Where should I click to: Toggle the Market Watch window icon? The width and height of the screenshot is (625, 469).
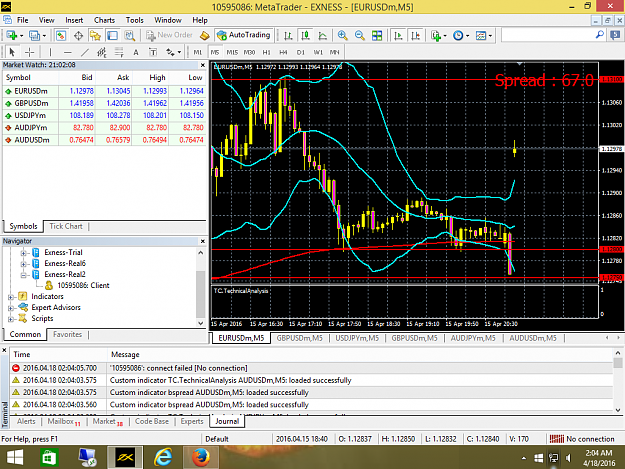click(x=61, y=35)
